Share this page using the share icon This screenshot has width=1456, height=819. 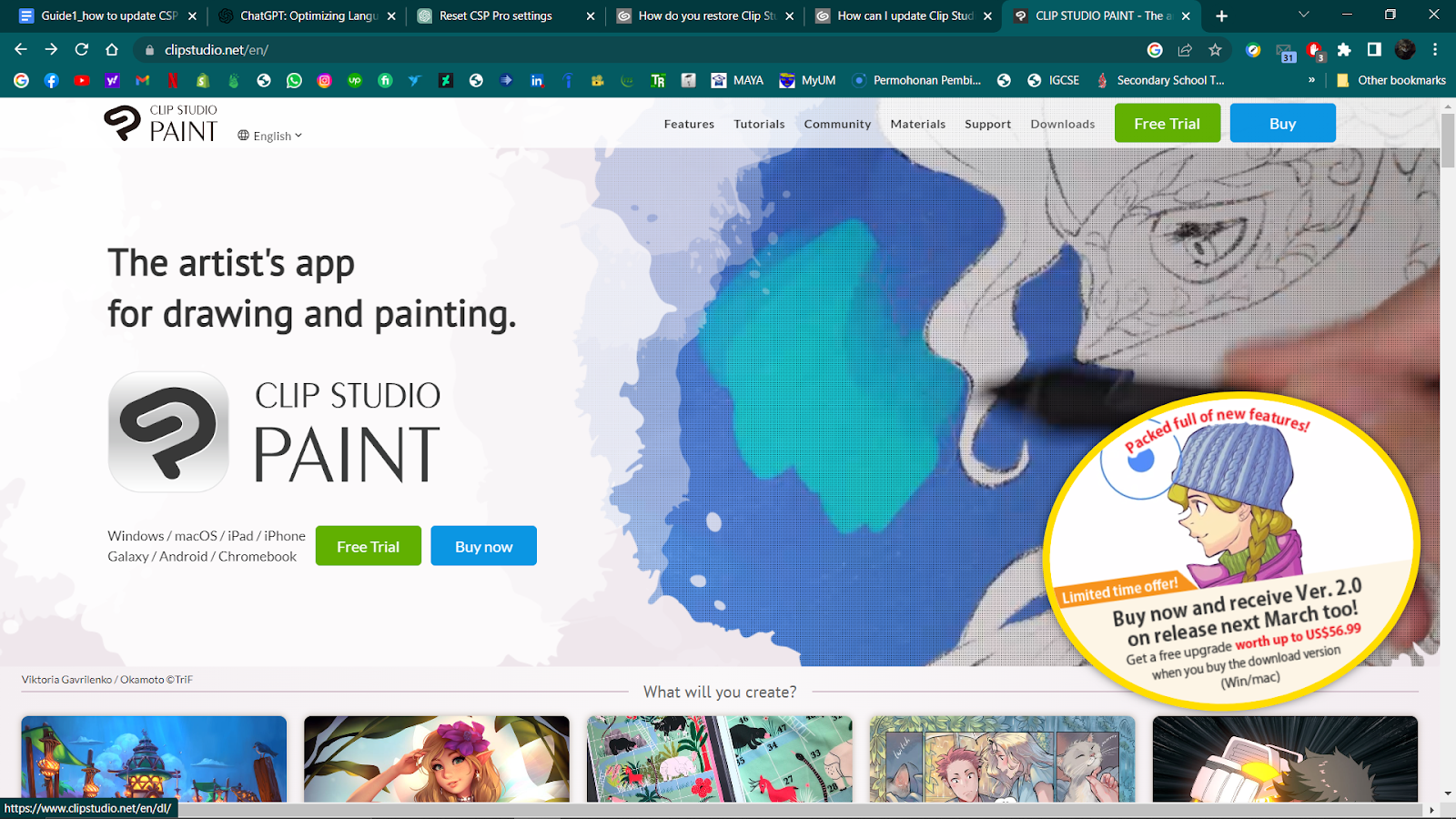[1185, 50]
